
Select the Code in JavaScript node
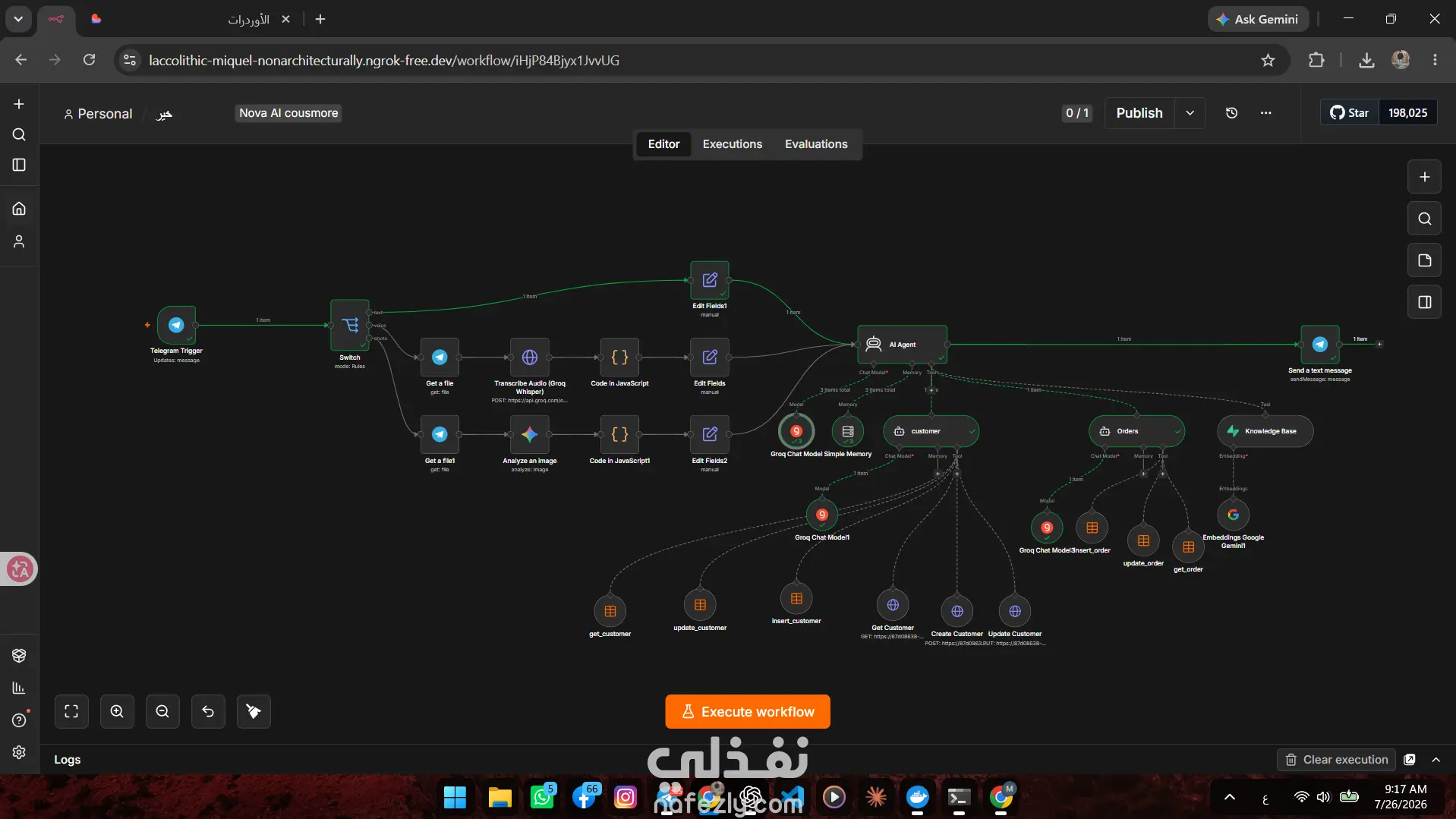point(619,357)
